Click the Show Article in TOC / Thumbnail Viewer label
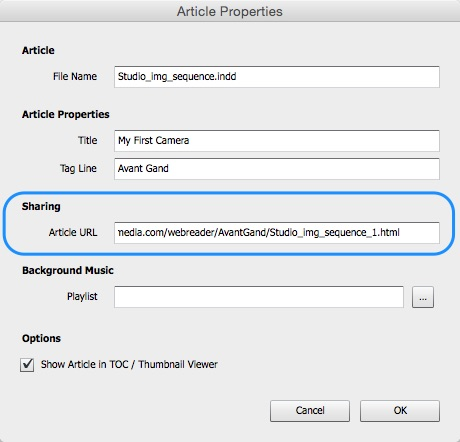The image size is (460, 442). (129, 364)
